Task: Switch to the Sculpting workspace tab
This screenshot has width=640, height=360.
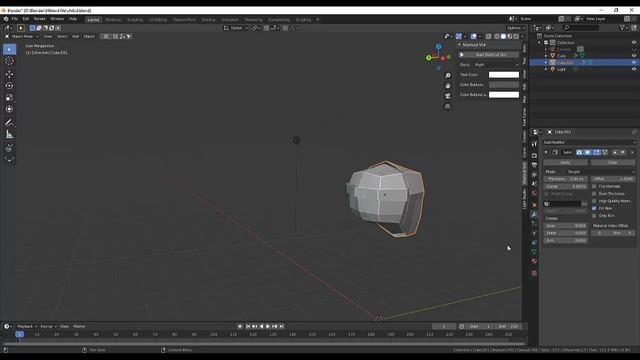Action: 135,20
